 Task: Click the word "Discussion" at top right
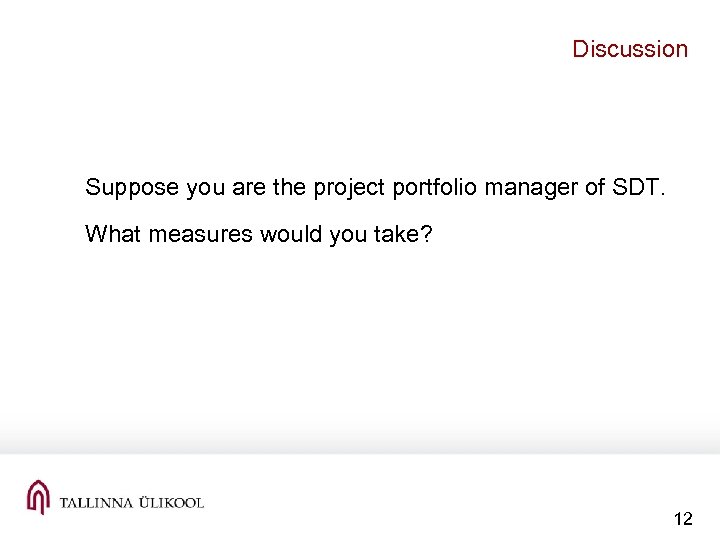630,49
